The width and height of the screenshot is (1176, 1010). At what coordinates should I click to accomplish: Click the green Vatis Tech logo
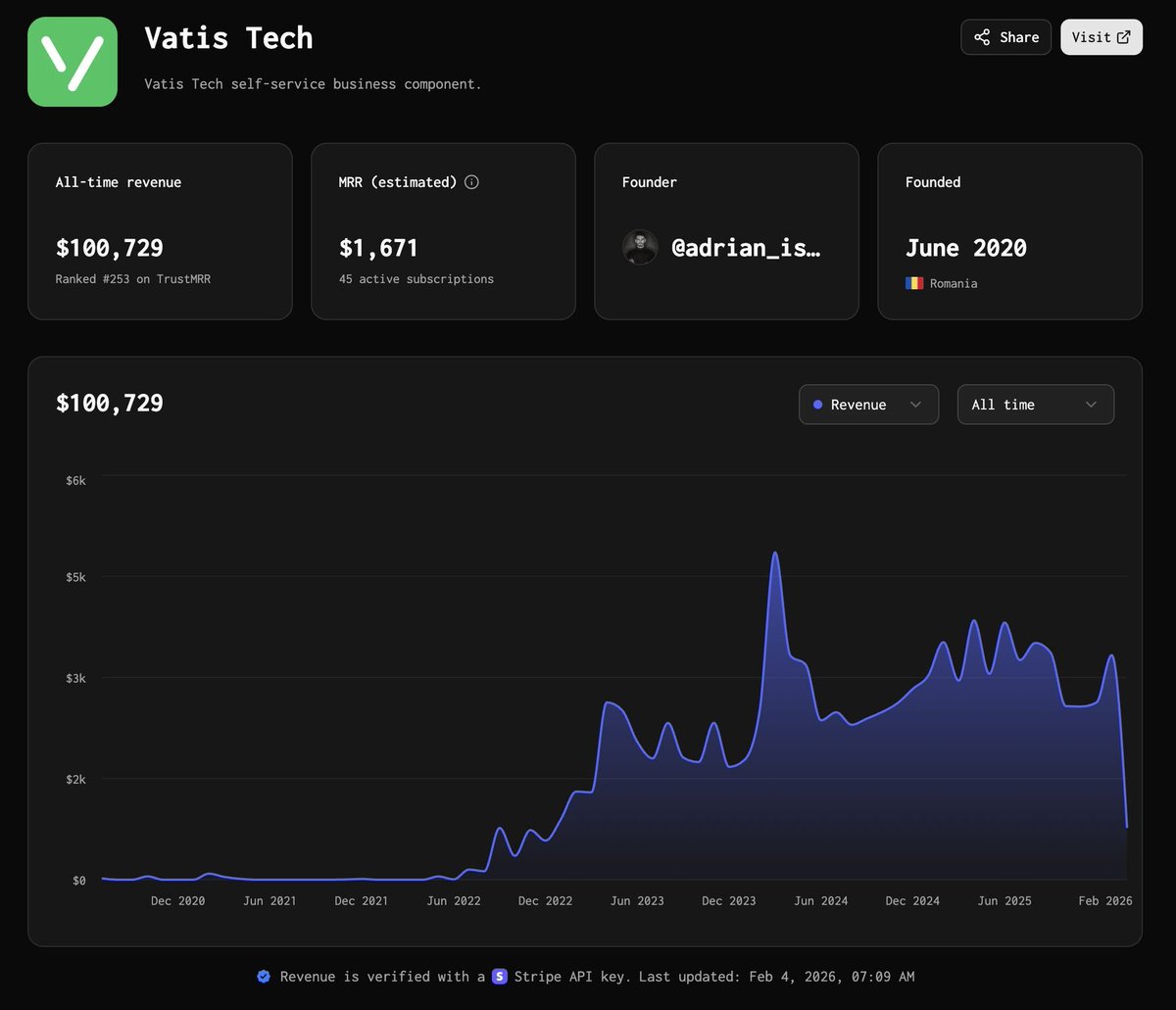(x=73, y=62)
